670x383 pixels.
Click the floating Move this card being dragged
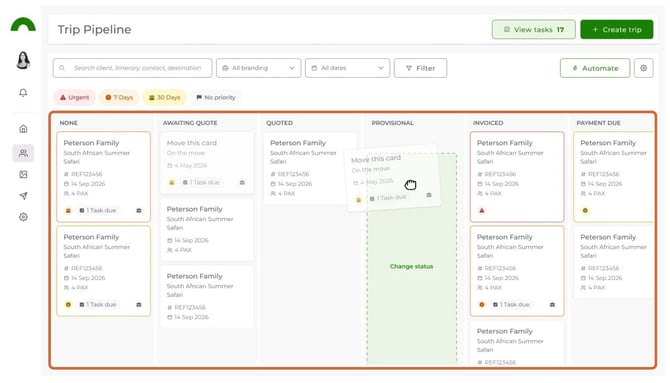392,177
